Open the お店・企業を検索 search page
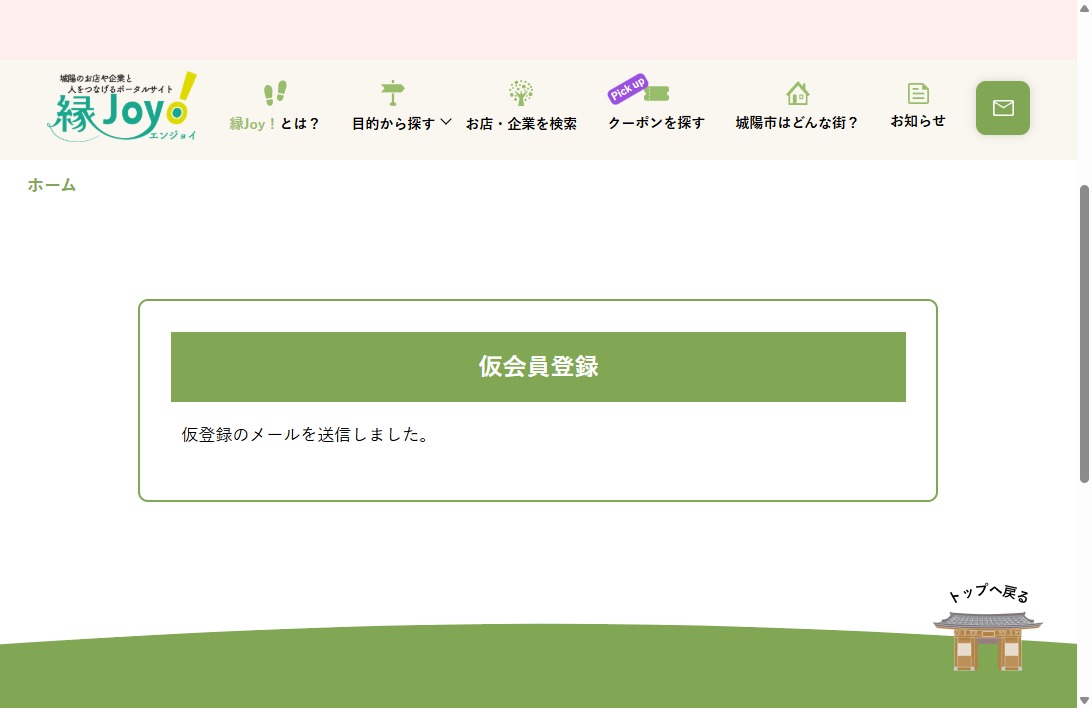Screen dimensions: 1092x708 click(x=521, y=123)
